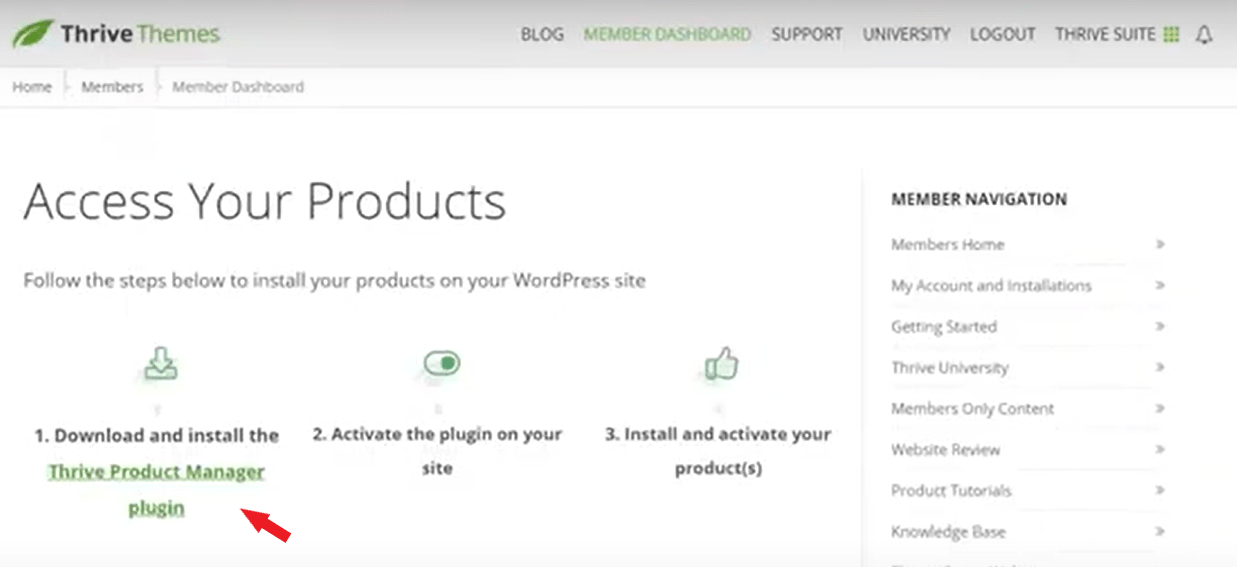Viewport: 1237px width, 567px height.
Task: Open Members Only Content link
Action: pos(972,408)
